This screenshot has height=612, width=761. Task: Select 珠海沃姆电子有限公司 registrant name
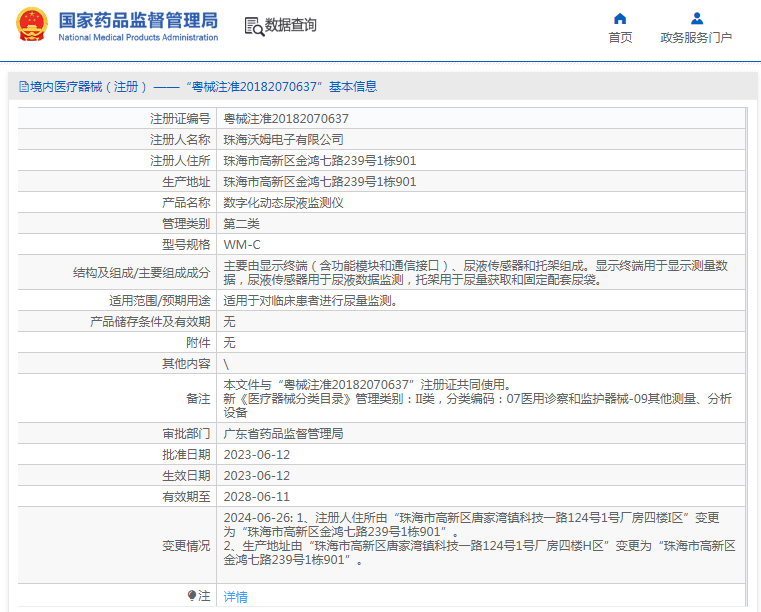click(283, 140)
